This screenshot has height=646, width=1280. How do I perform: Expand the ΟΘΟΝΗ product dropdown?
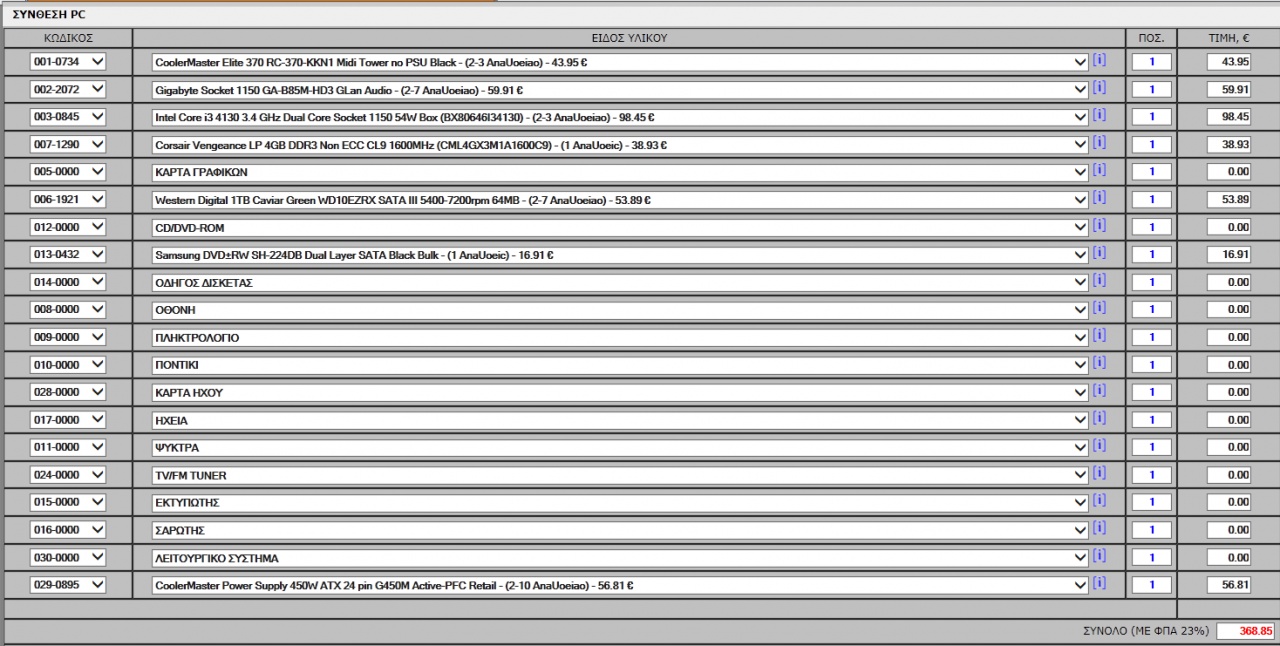pyautogui.click(x=620, y=309)
